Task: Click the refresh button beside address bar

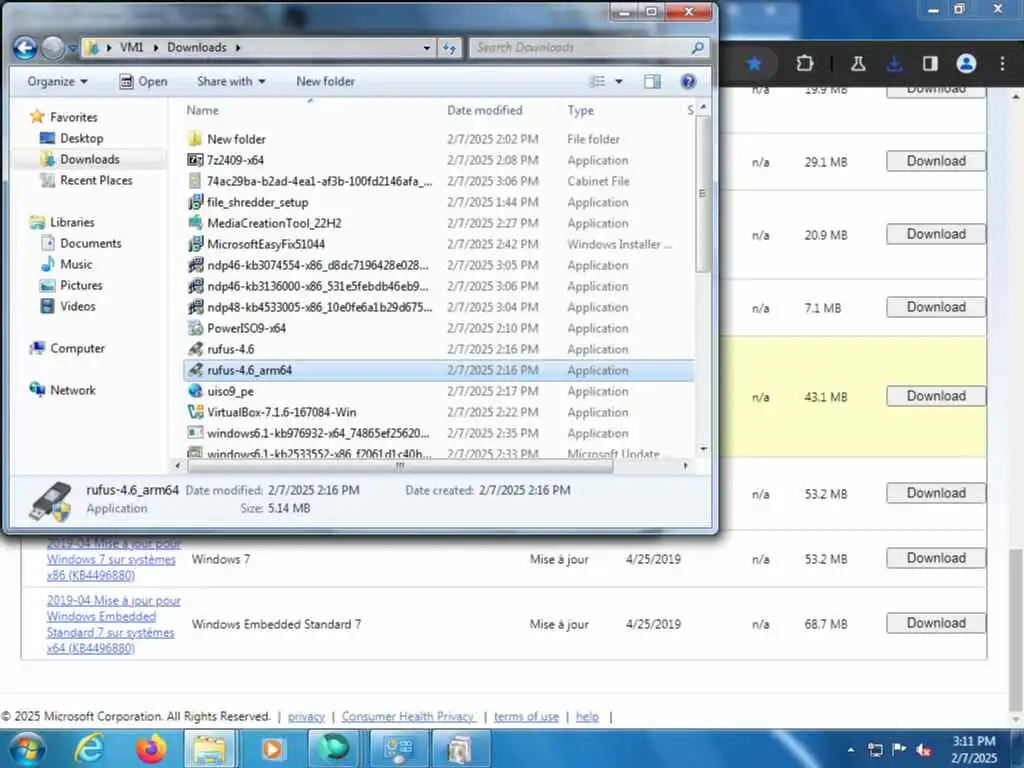Action: (x=449, y=48)
